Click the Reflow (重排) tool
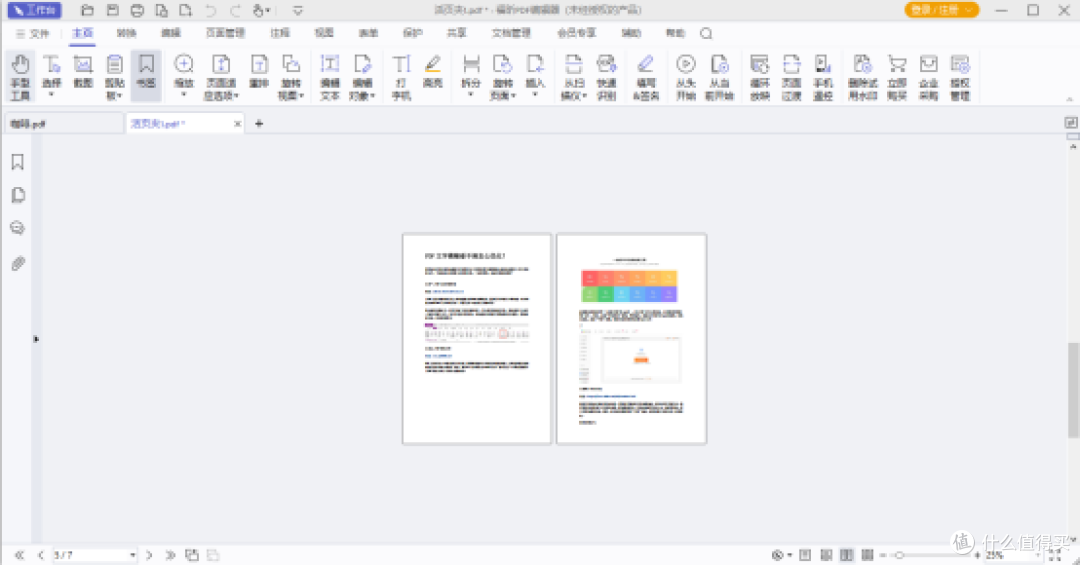Image resolution: width=1080 pixels, height=565 pixels. point(259,72)
